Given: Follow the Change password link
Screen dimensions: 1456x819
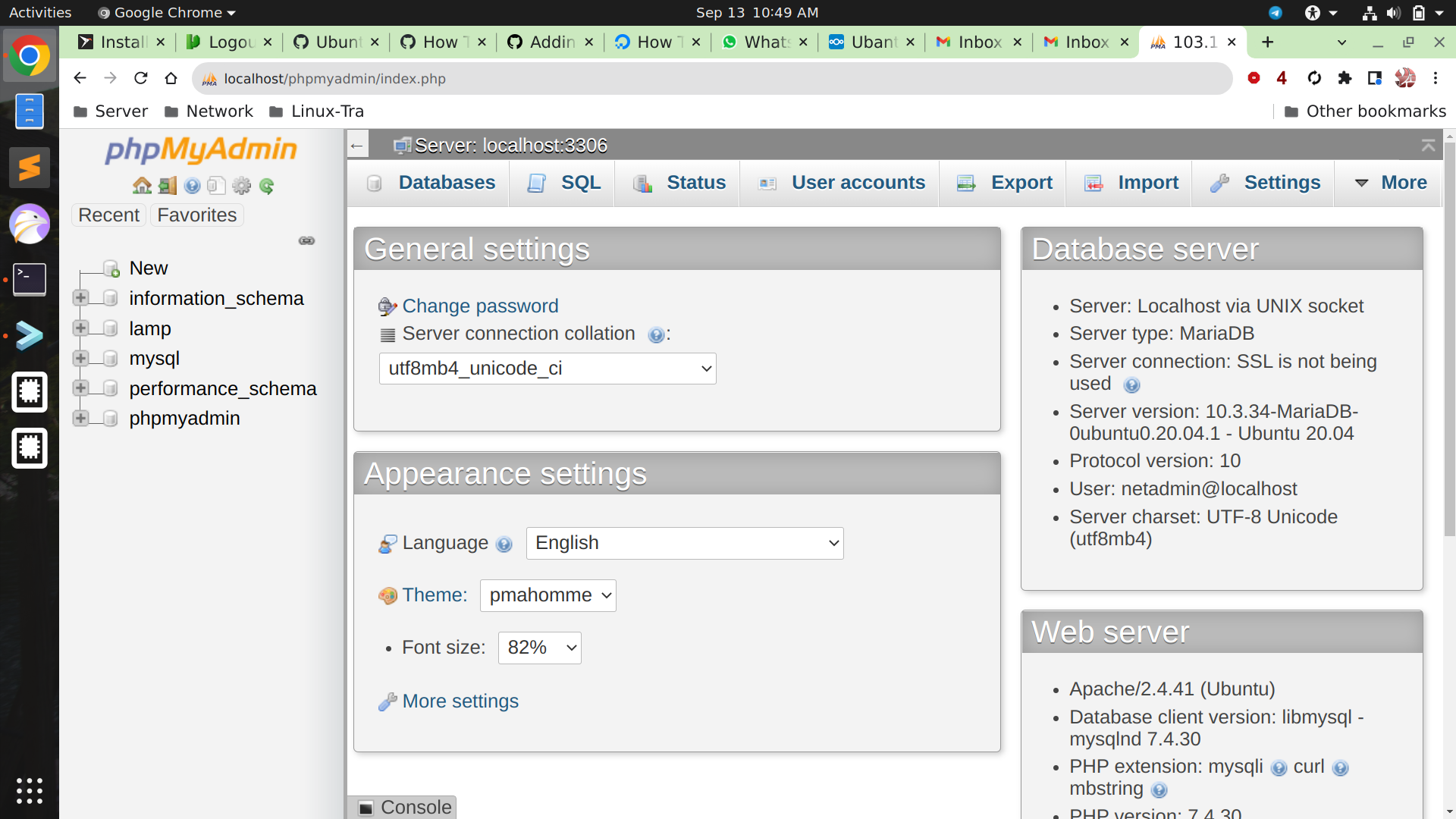Looking at the screenshot, I should 480,306.
